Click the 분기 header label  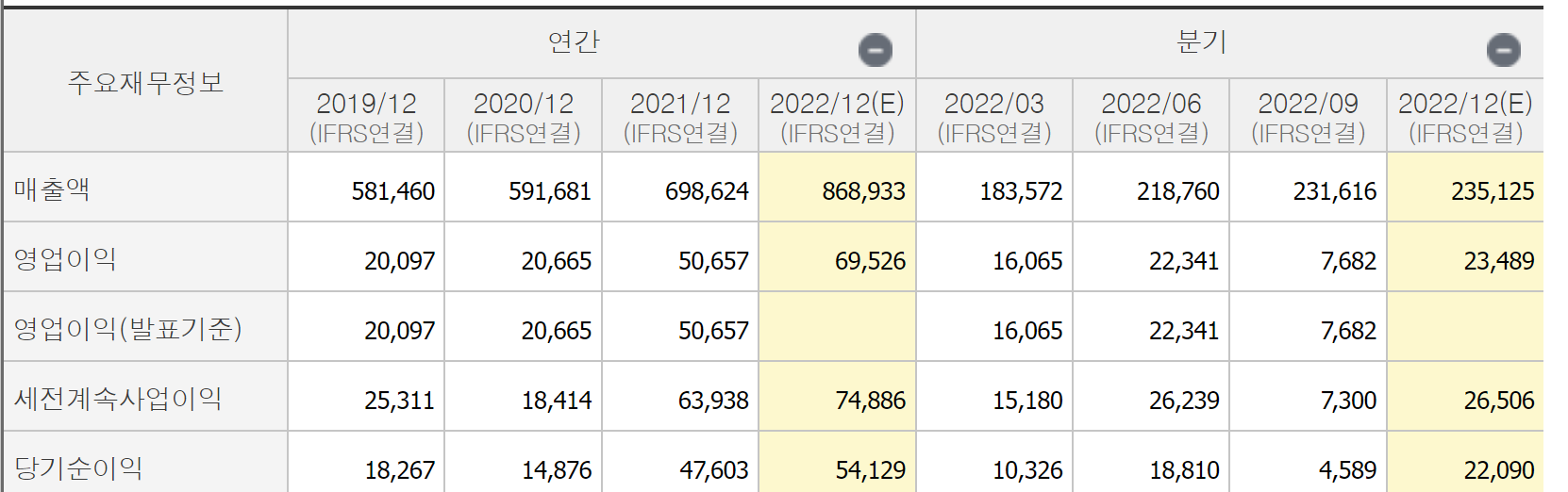1201,42
